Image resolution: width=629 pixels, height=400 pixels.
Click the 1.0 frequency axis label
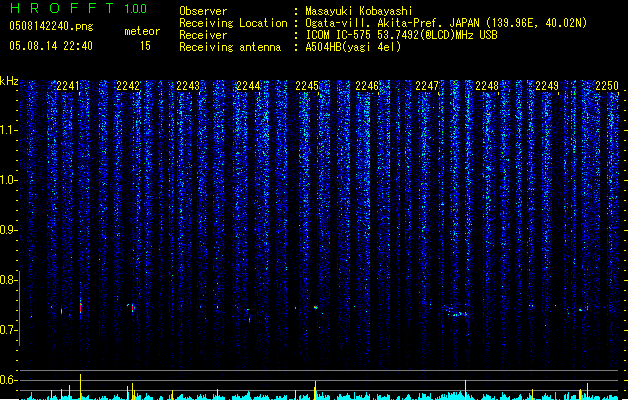click(x=8, y=180)
